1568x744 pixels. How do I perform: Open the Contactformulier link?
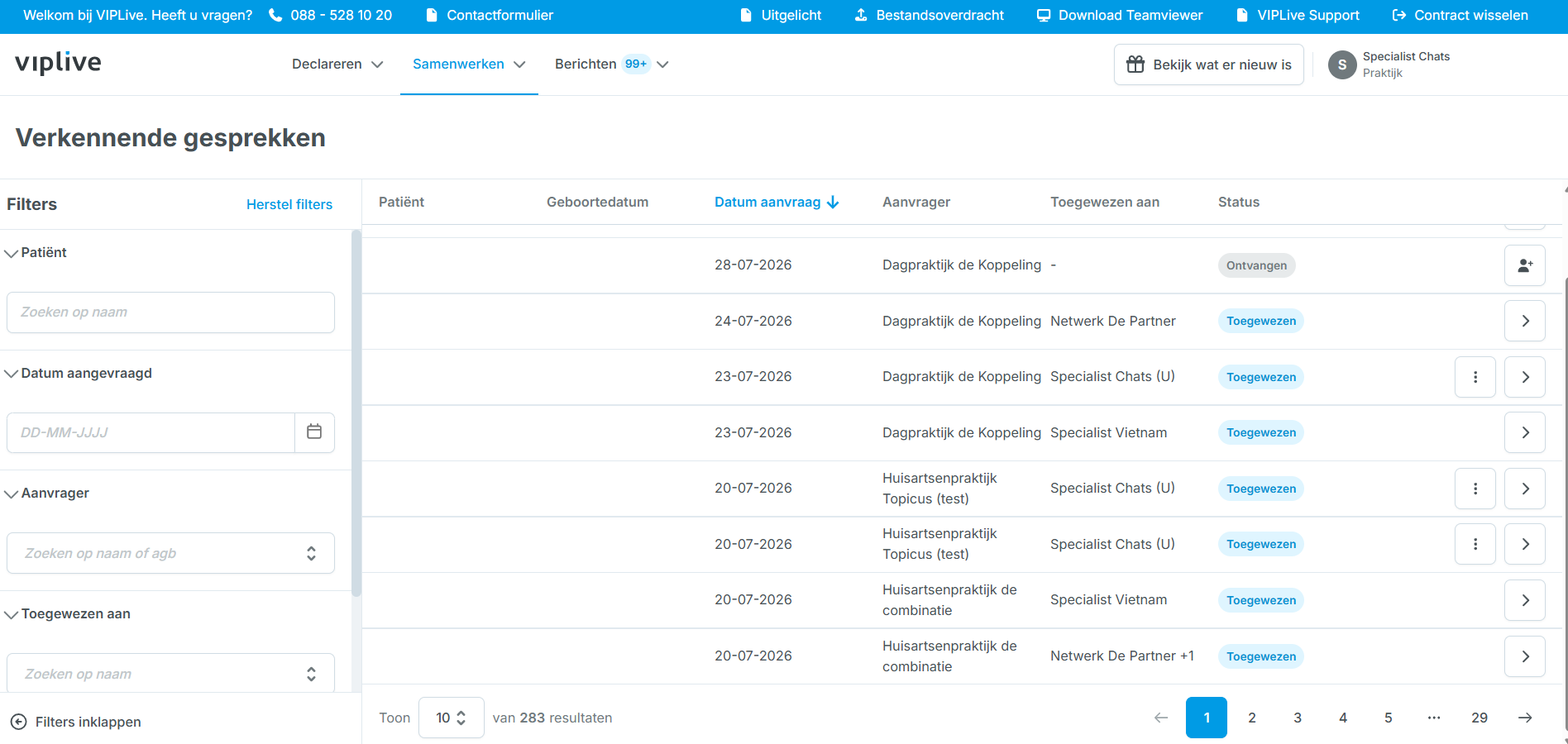490,15
